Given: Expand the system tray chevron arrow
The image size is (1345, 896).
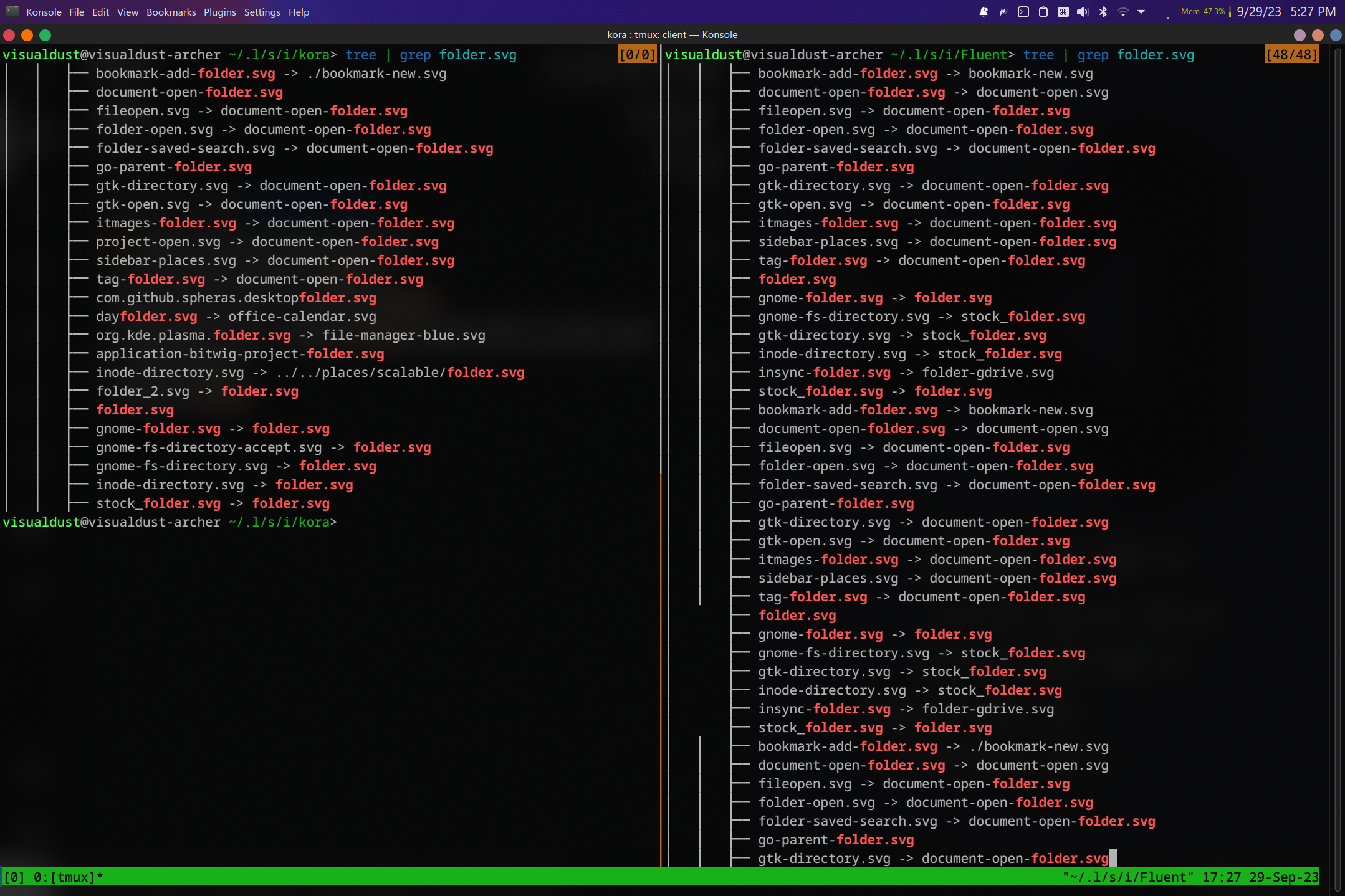Looking at the screenshot, I should [x=1141, y=11].
